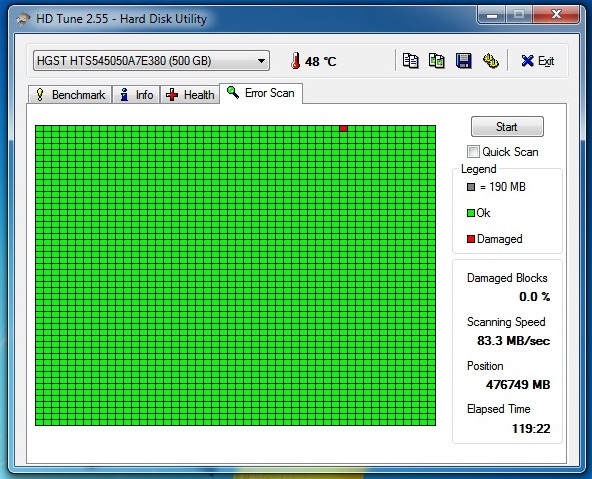Switch to the Benchmark tab
592x479 pixels.
(x=70, y=95)
